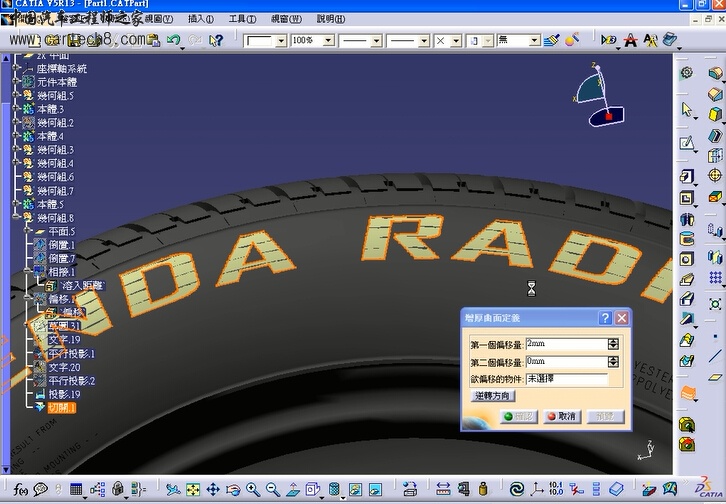Click the Measure Between icon

443,489
